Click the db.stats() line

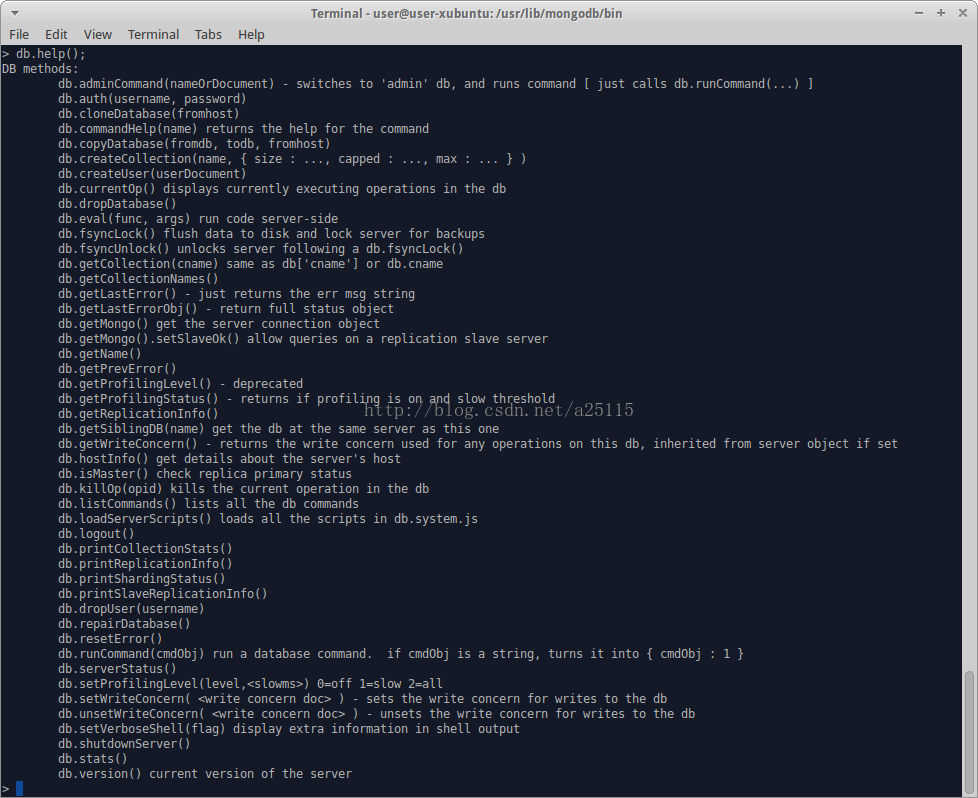coord(93,759)
